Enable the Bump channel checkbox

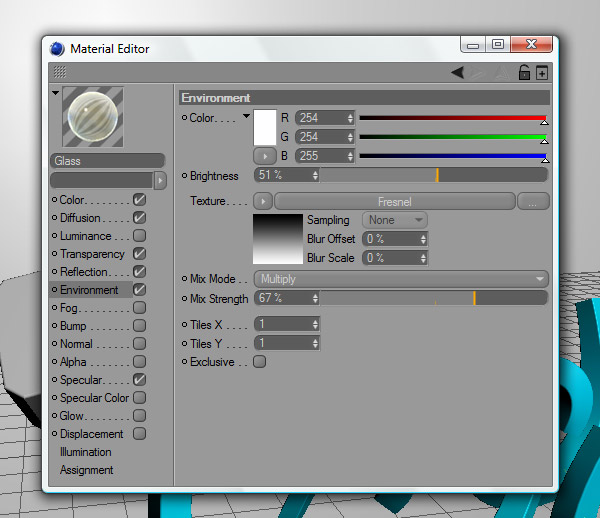(140, 326)
